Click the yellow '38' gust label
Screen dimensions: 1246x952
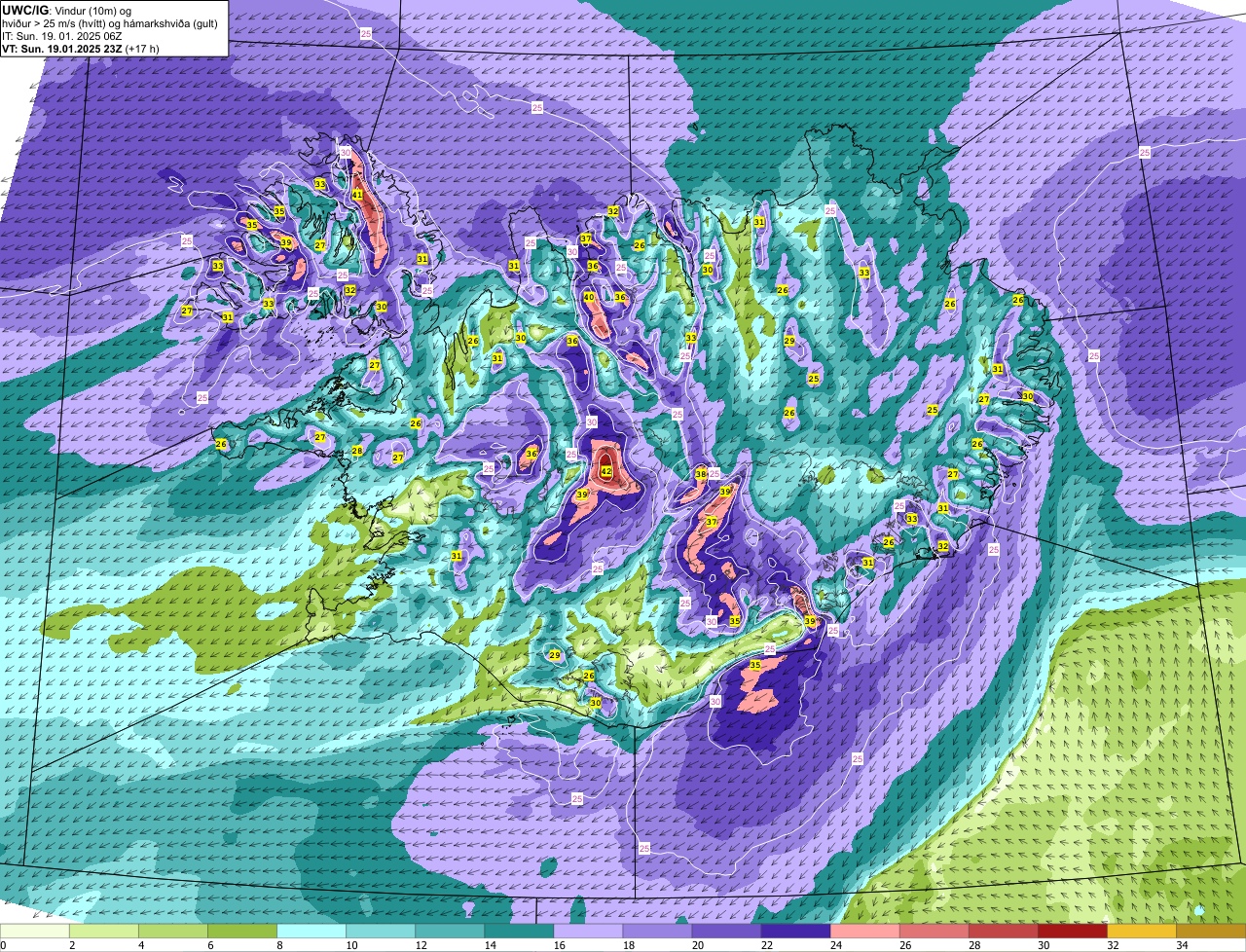coord(701,474)
